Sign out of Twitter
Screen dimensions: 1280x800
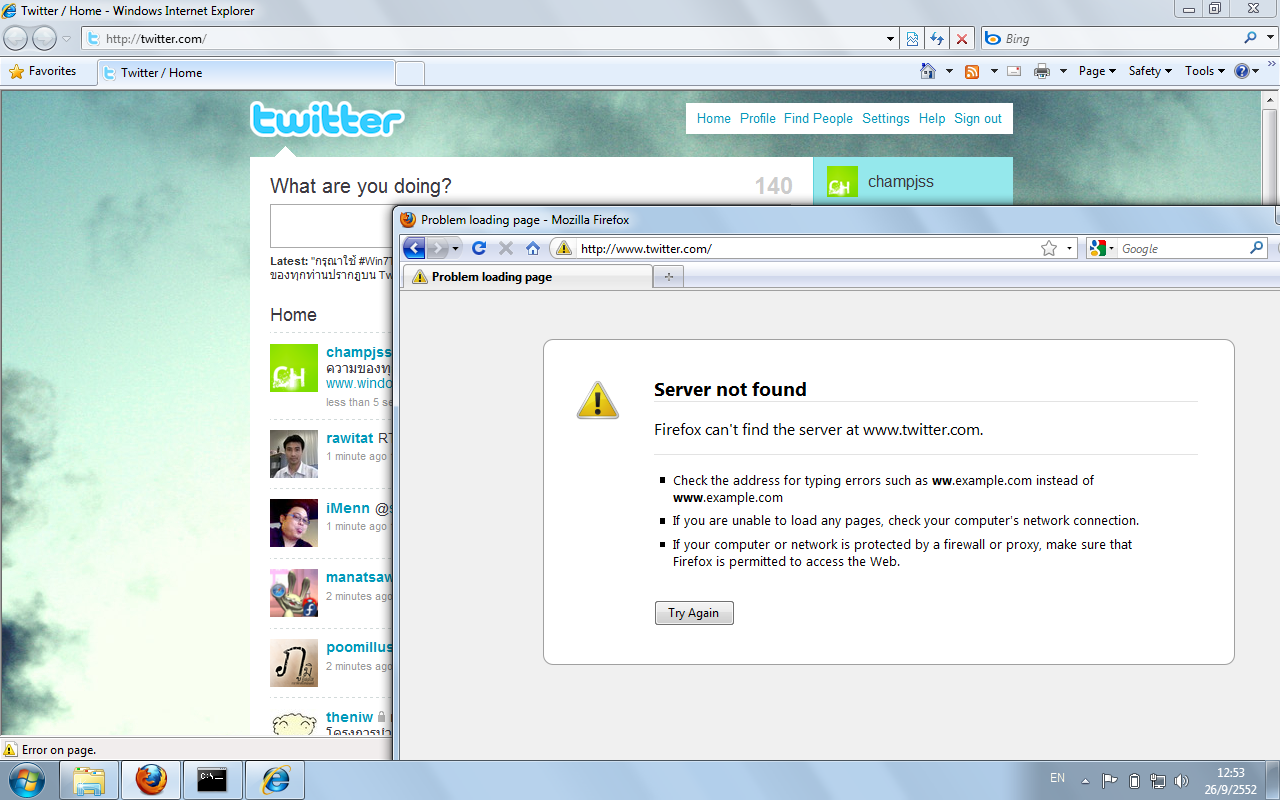click(x=978, y=118)
